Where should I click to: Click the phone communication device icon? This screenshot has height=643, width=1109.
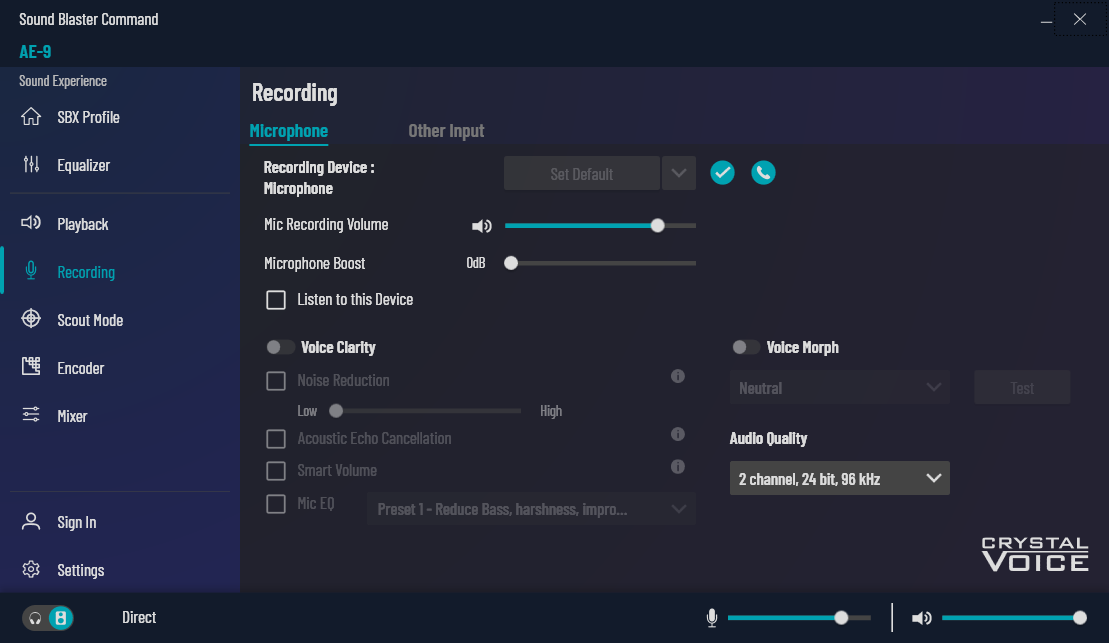(x=763, y=173)
